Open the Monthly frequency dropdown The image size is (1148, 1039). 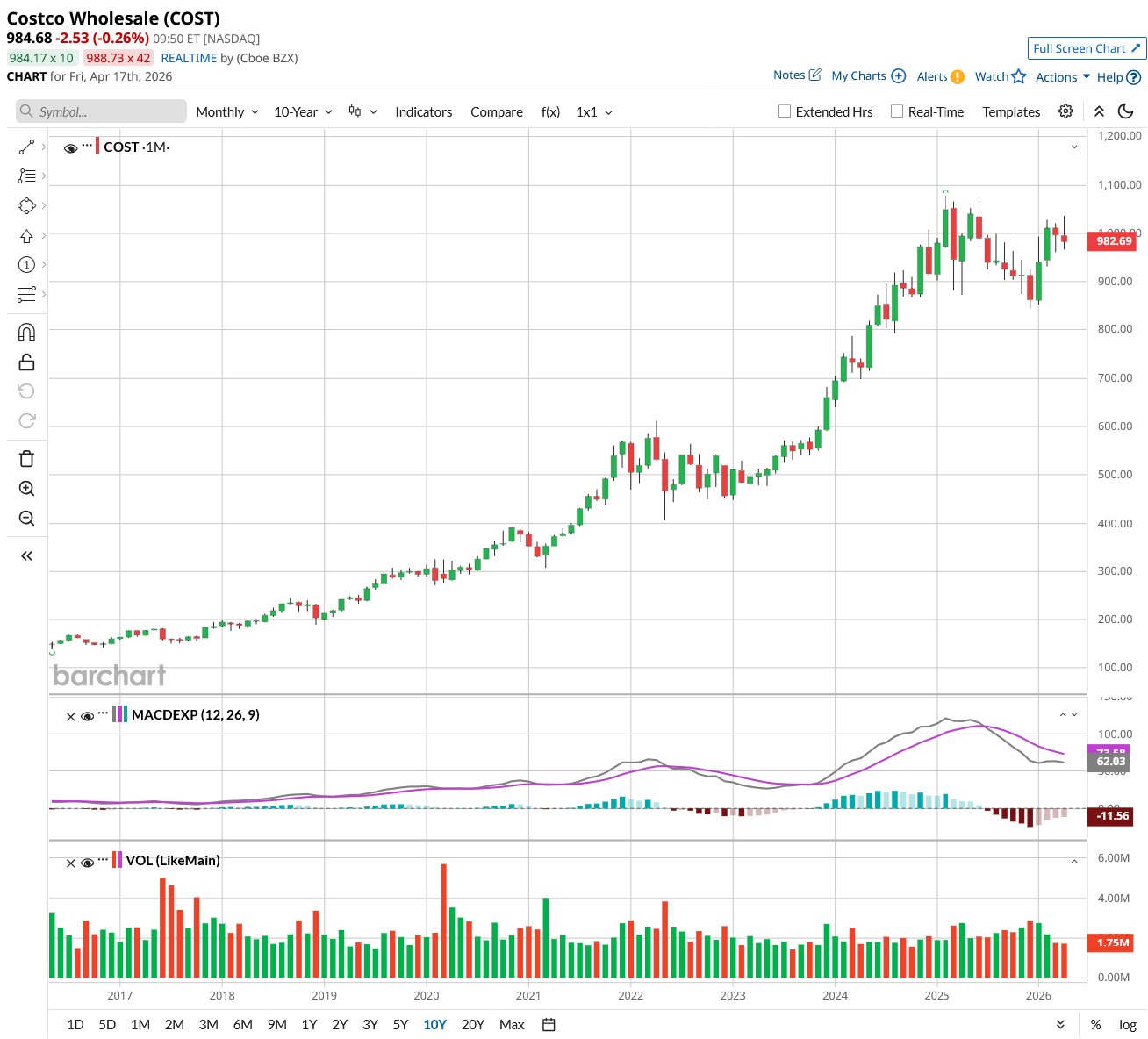pos(226,112)
